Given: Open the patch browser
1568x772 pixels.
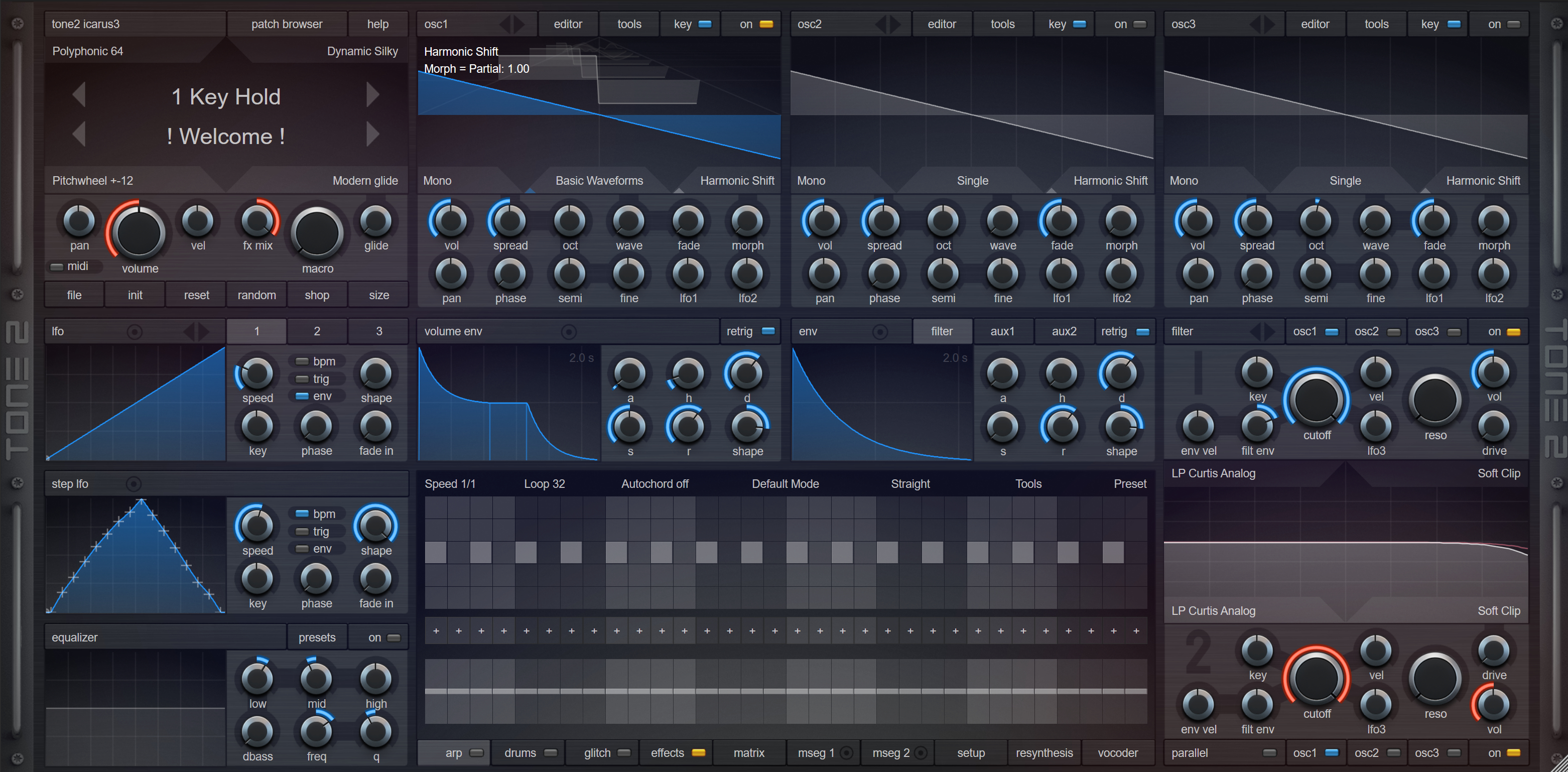Looking at the screenshot, I should pos(287,24).
